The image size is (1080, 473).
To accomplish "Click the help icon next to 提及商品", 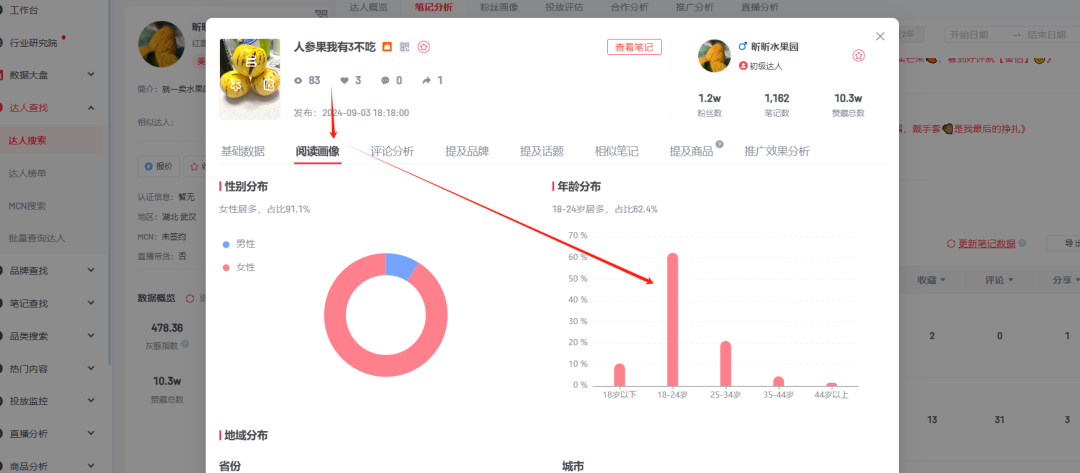I will pyautogui.click(x=719, y=145).
